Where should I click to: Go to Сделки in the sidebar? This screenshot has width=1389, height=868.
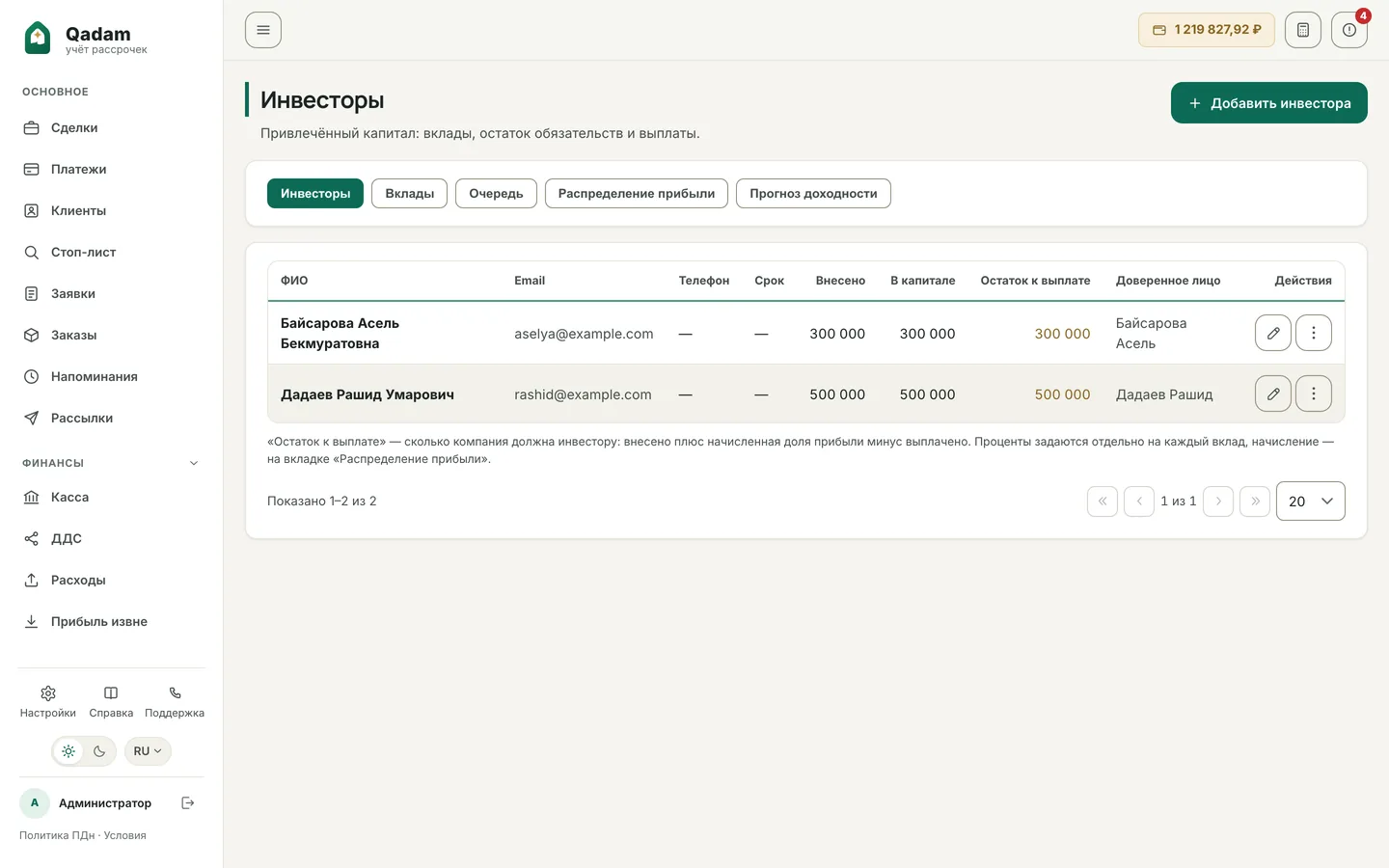(111, 127)
